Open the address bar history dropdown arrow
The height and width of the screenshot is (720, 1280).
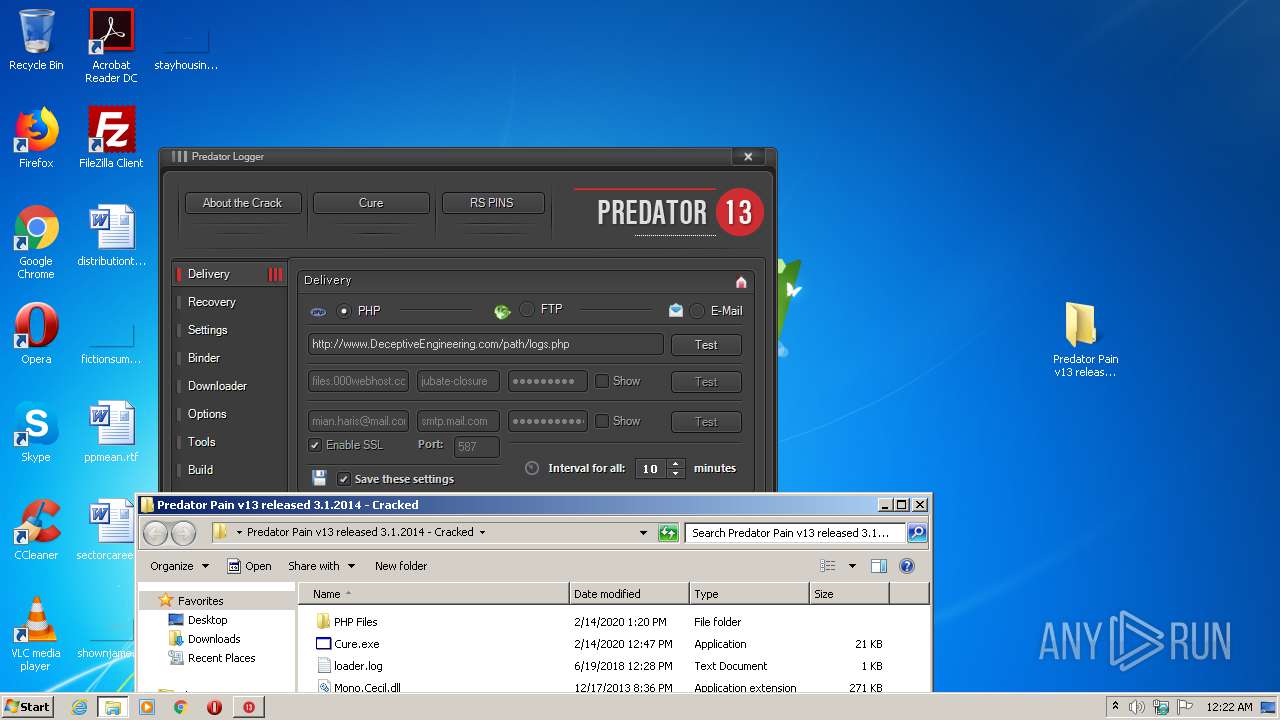[643, 533]
